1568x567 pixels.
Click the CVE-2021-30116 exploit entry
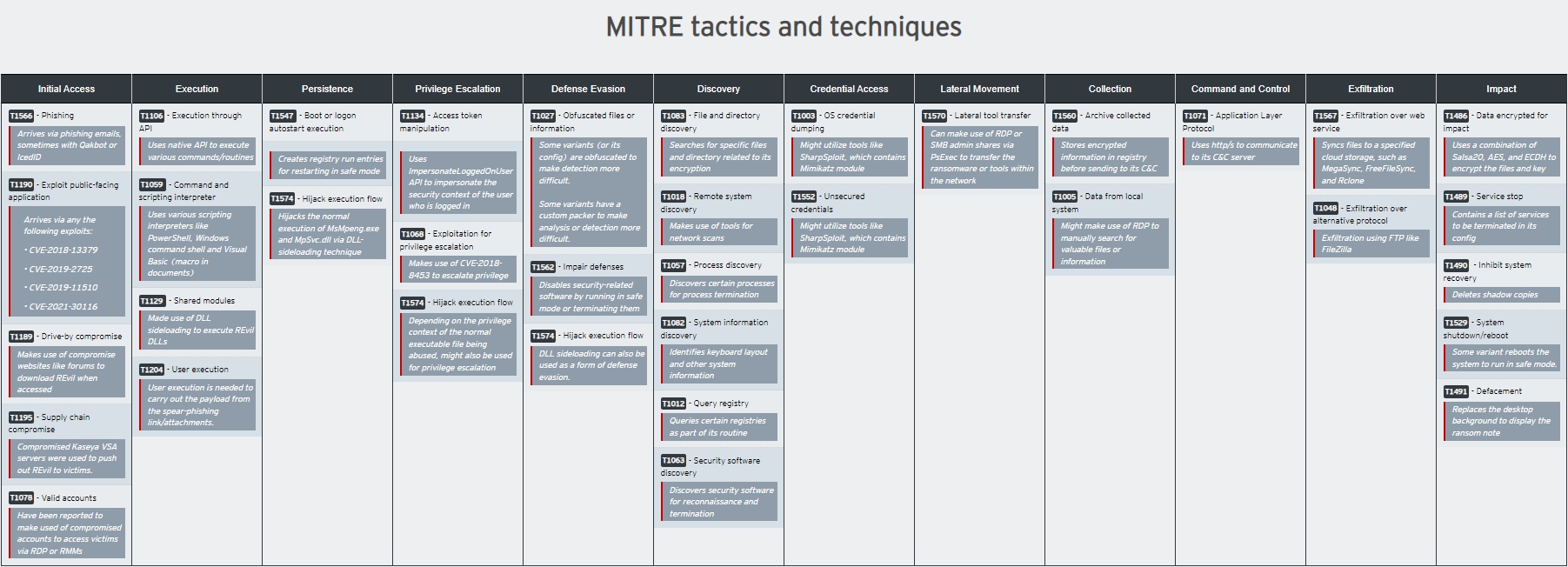point(63,307)
